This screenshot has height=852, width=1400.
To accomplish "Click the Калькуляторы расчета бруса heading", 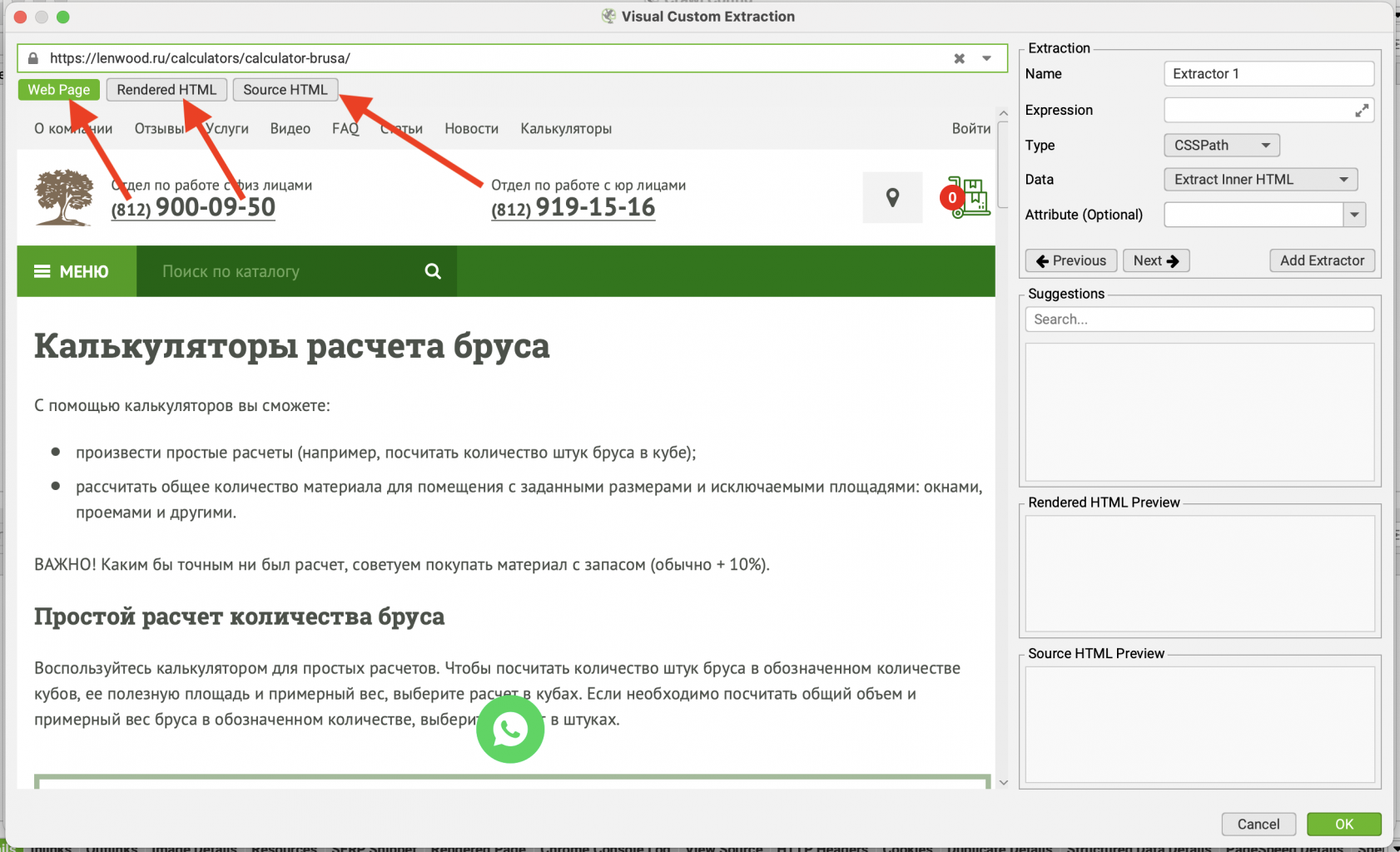I will pyautogui.click(x=291, y=346).
